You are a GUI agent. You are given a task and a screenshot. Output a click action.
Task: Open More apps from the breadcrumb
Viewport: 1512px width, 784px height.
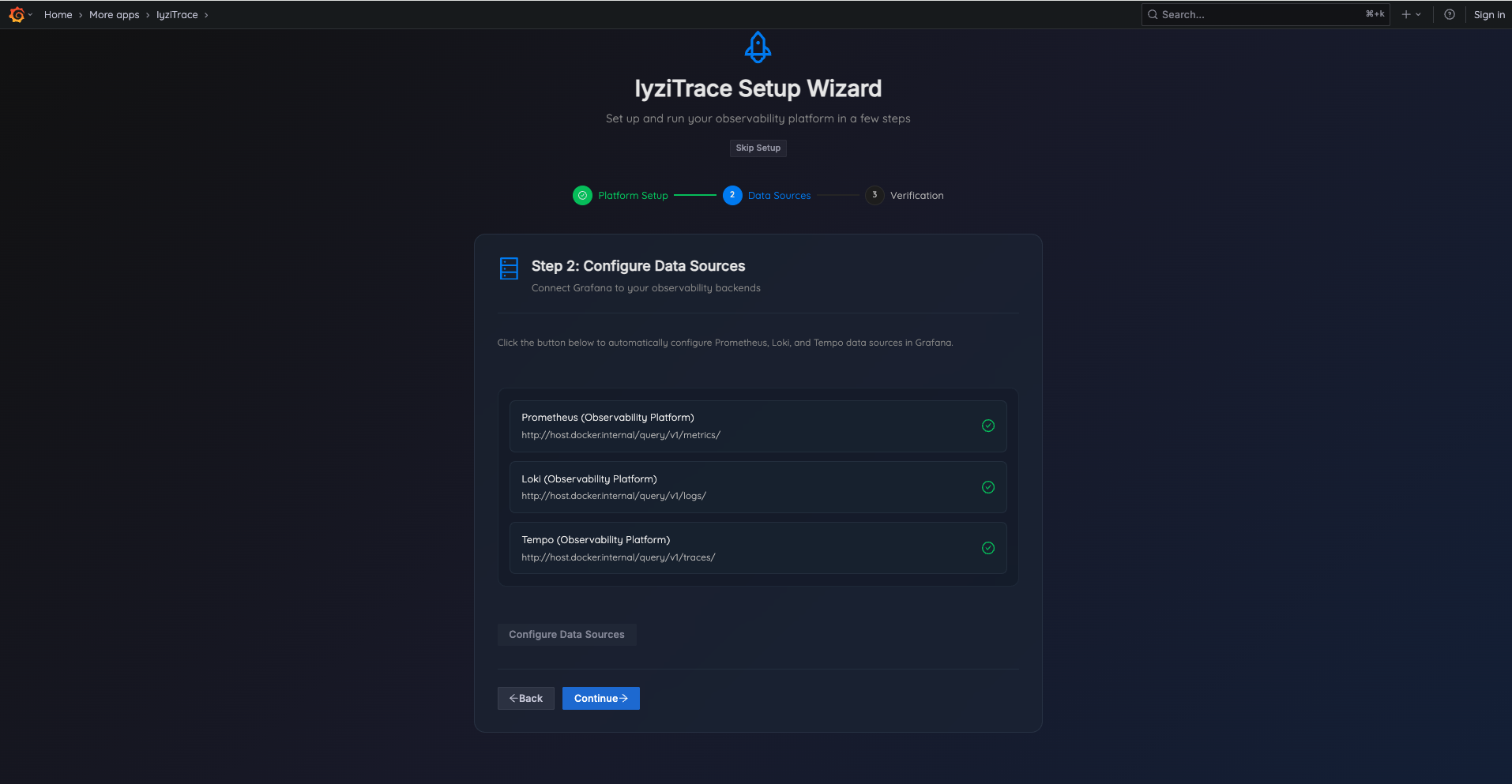click(x=114, y=14)
